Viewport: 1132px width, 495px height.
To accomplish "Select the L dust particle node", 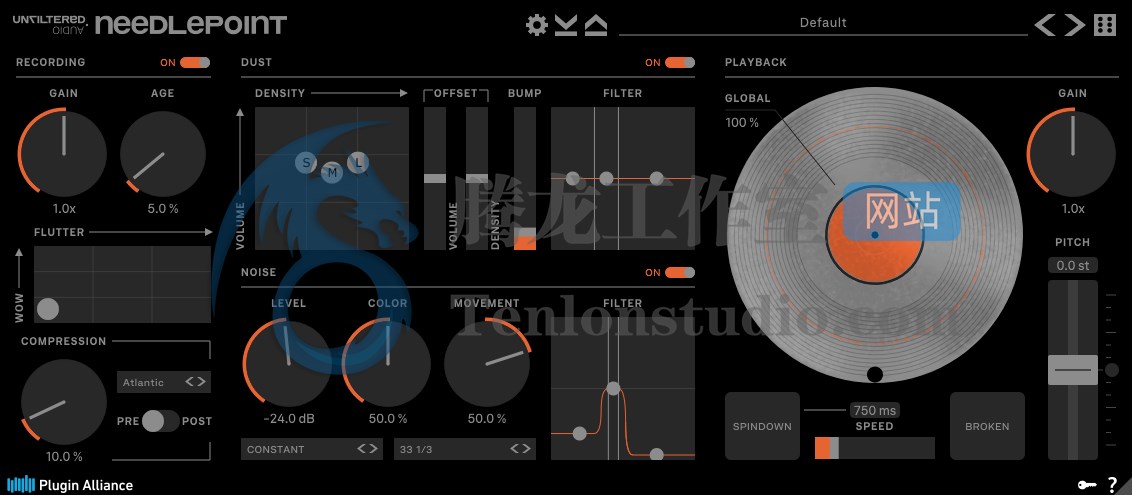I will (x=358, y=162).
